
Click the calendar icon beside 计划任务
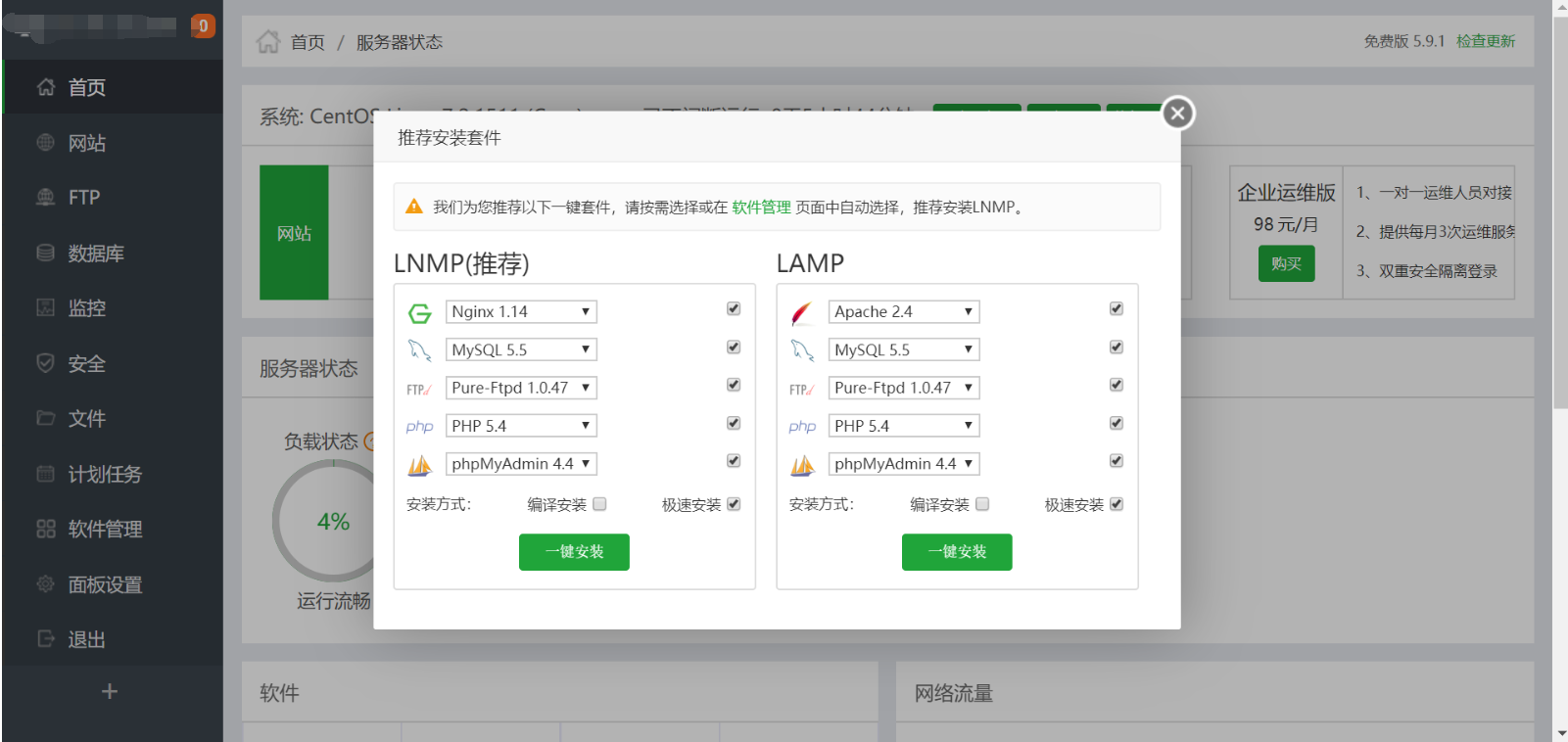45,474
